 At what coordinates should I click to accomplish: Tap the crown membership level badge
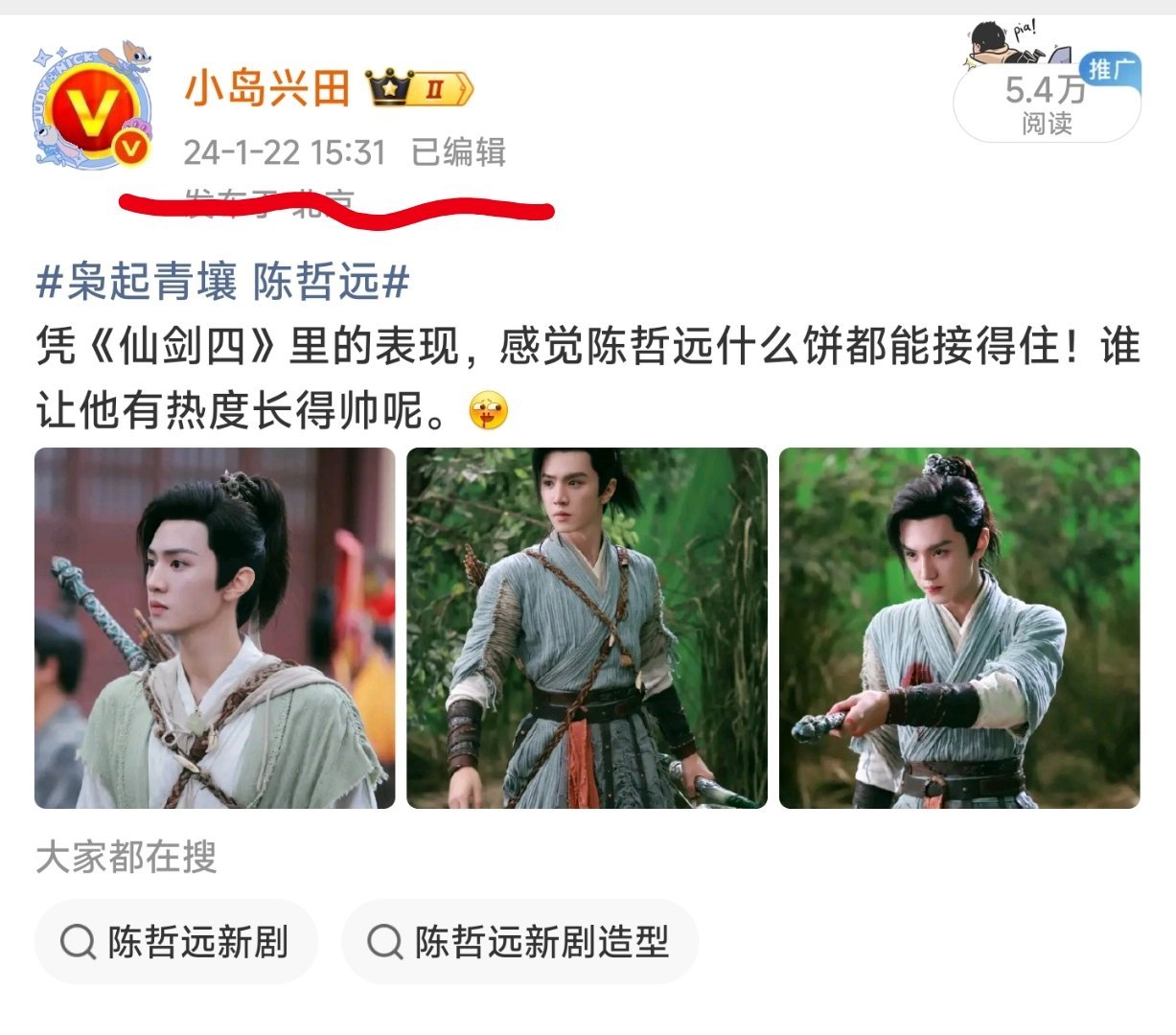421,88
